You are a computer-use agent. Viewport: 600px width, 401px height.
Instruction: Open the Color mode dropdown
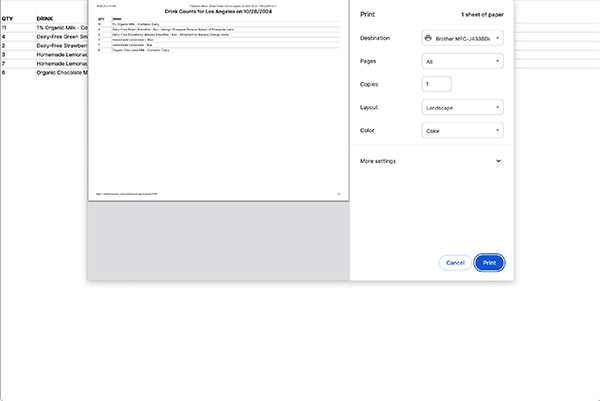[462, 130]
